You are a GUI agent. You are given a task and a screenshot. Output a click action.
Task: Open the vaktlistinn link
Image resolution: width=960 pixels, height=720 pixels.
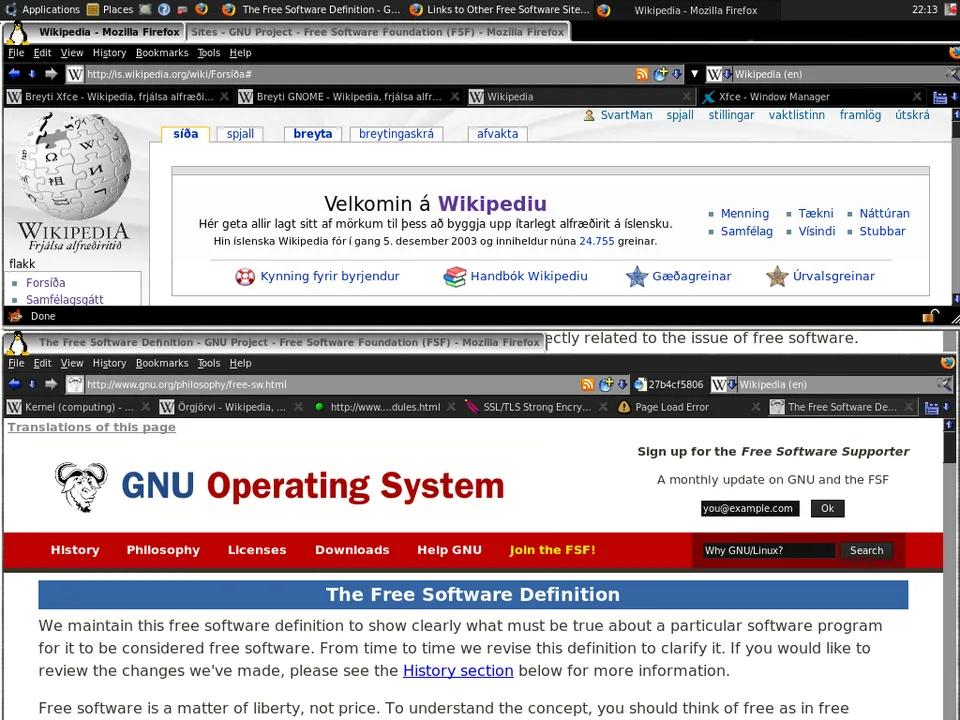(x=797, y=115)
